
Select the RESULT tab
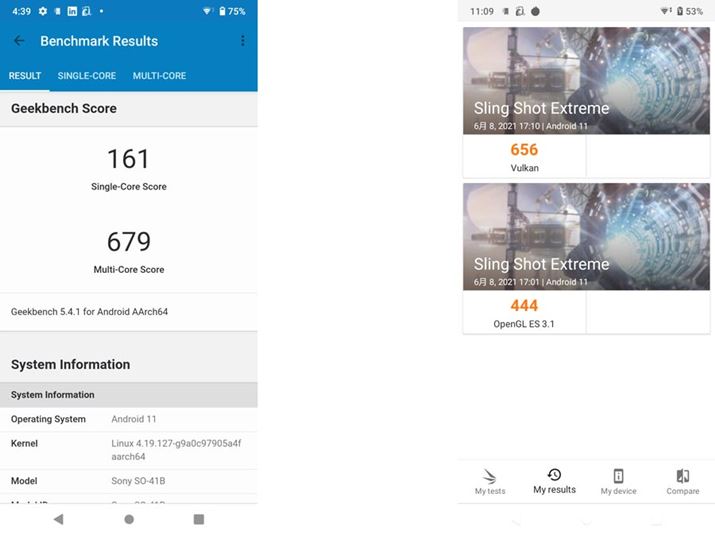coord(25,76)
